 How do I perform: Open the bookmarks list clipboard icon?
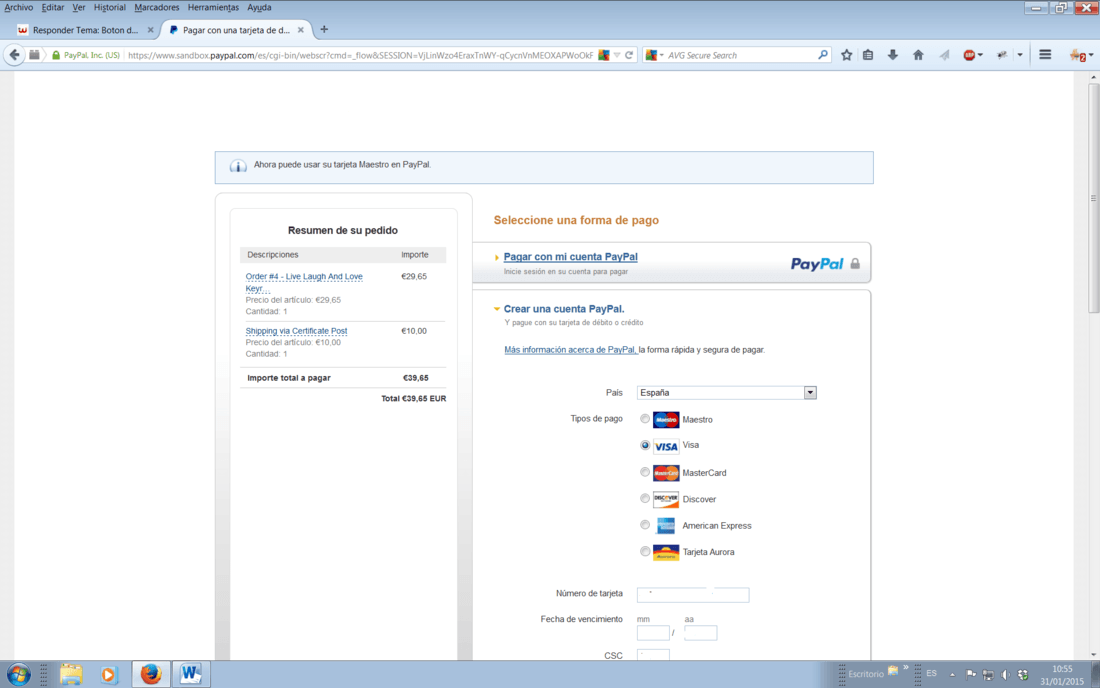[x=868, y=55]
